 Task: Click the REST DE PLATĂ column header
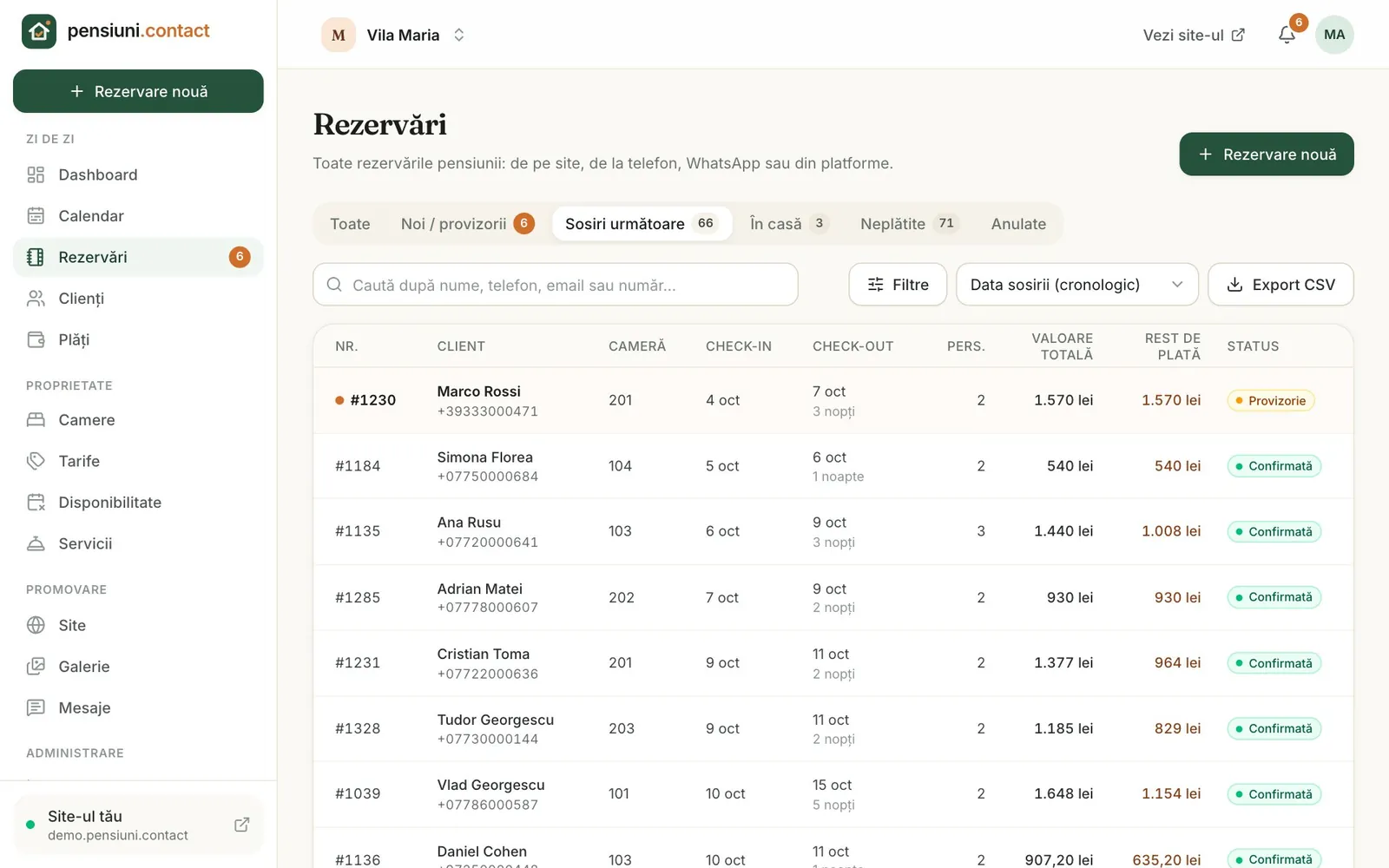click(x=1172, y=346)
